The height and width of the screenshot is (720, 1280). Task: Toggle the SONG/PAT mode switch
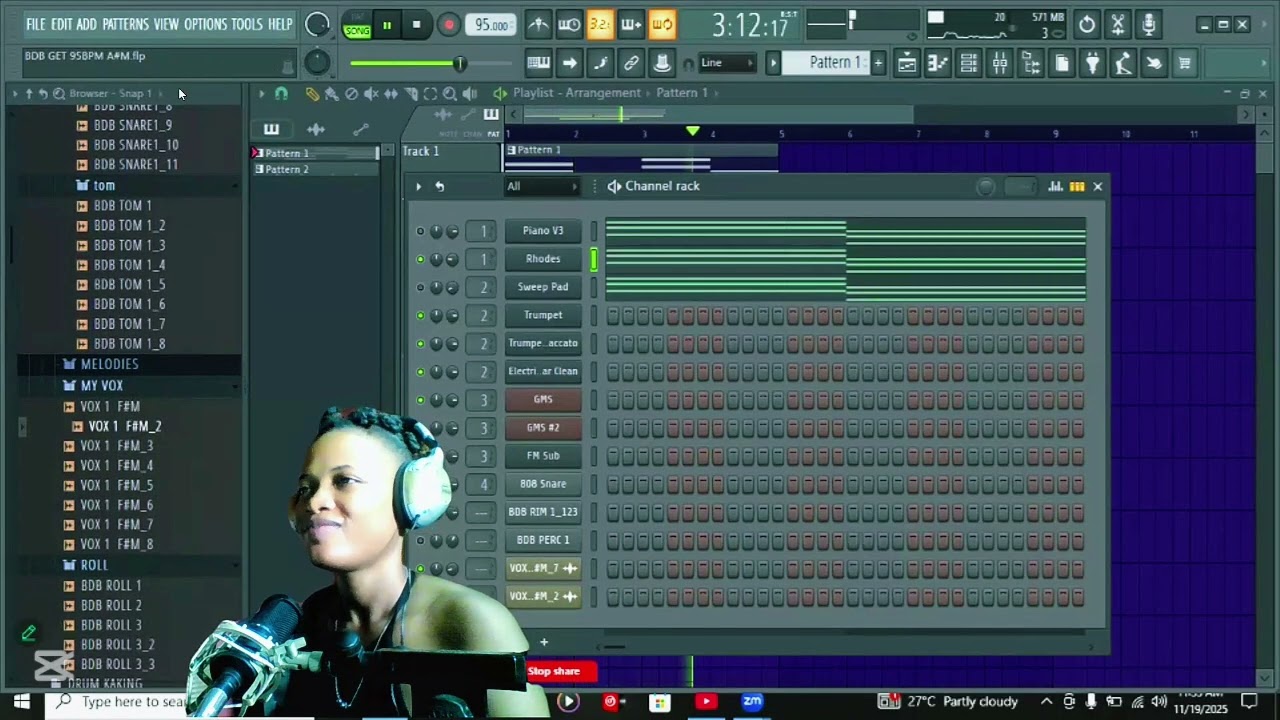(357, 26)
